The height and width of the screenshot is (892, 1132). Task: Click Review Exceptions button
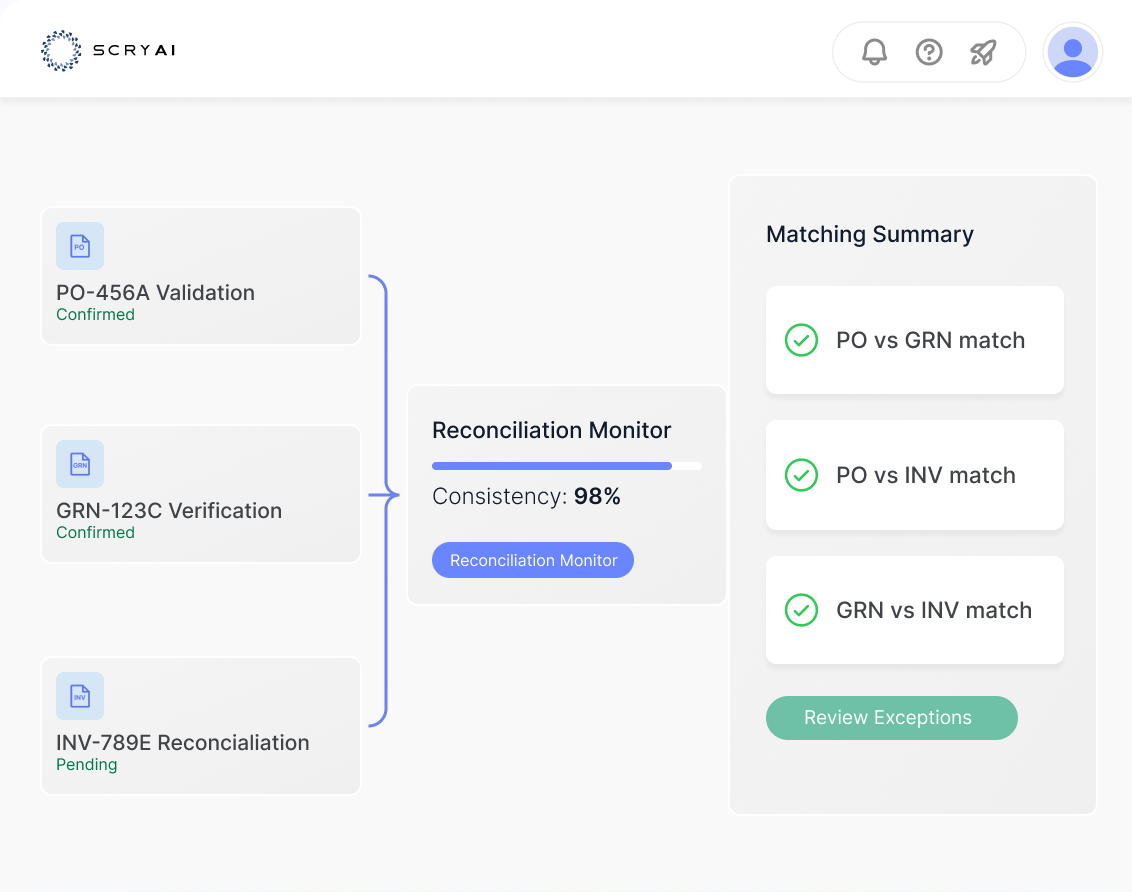(x=892, y=717)
